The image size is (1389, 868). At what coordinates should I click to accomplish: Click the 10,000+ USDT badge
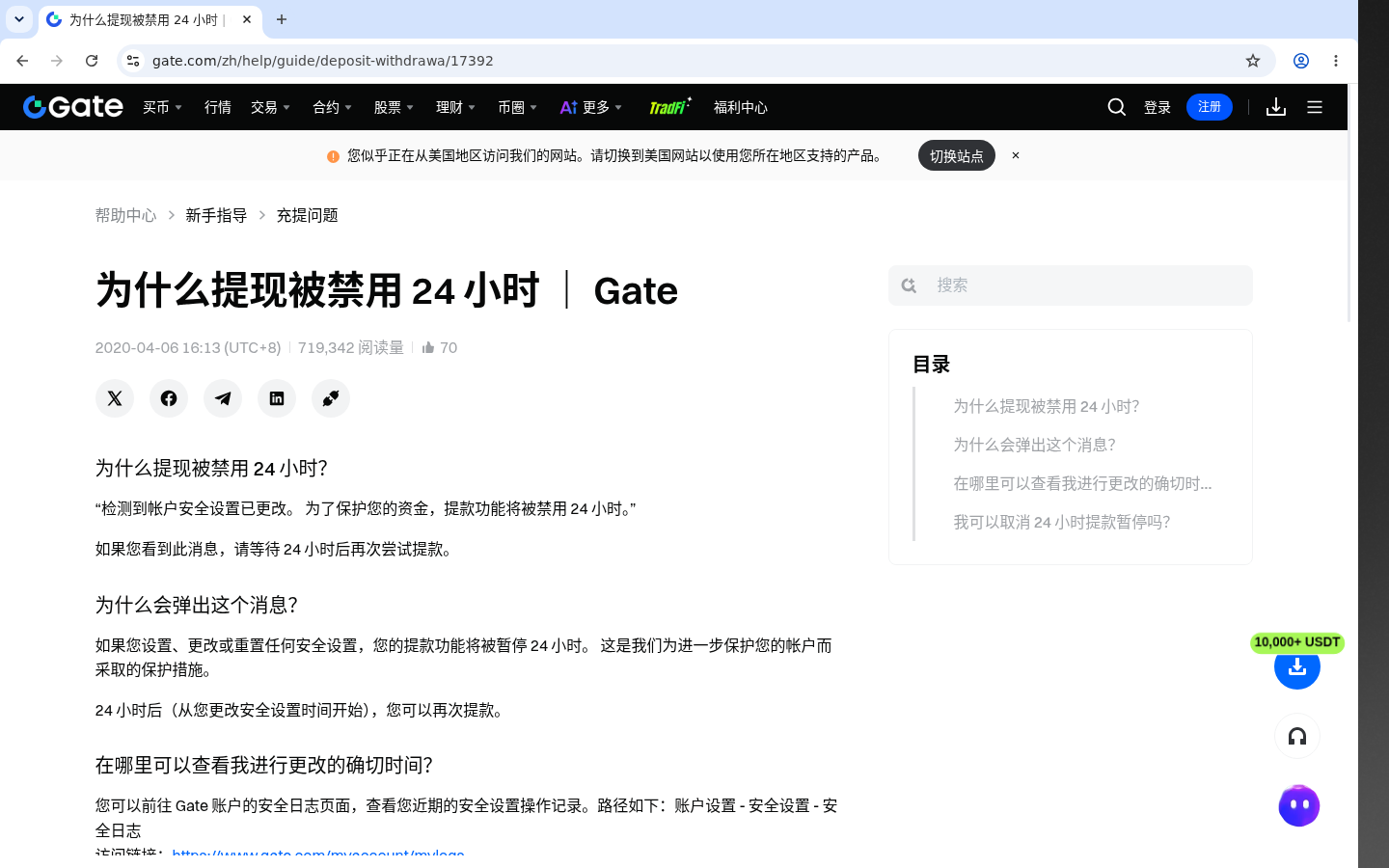(1297, 642)
